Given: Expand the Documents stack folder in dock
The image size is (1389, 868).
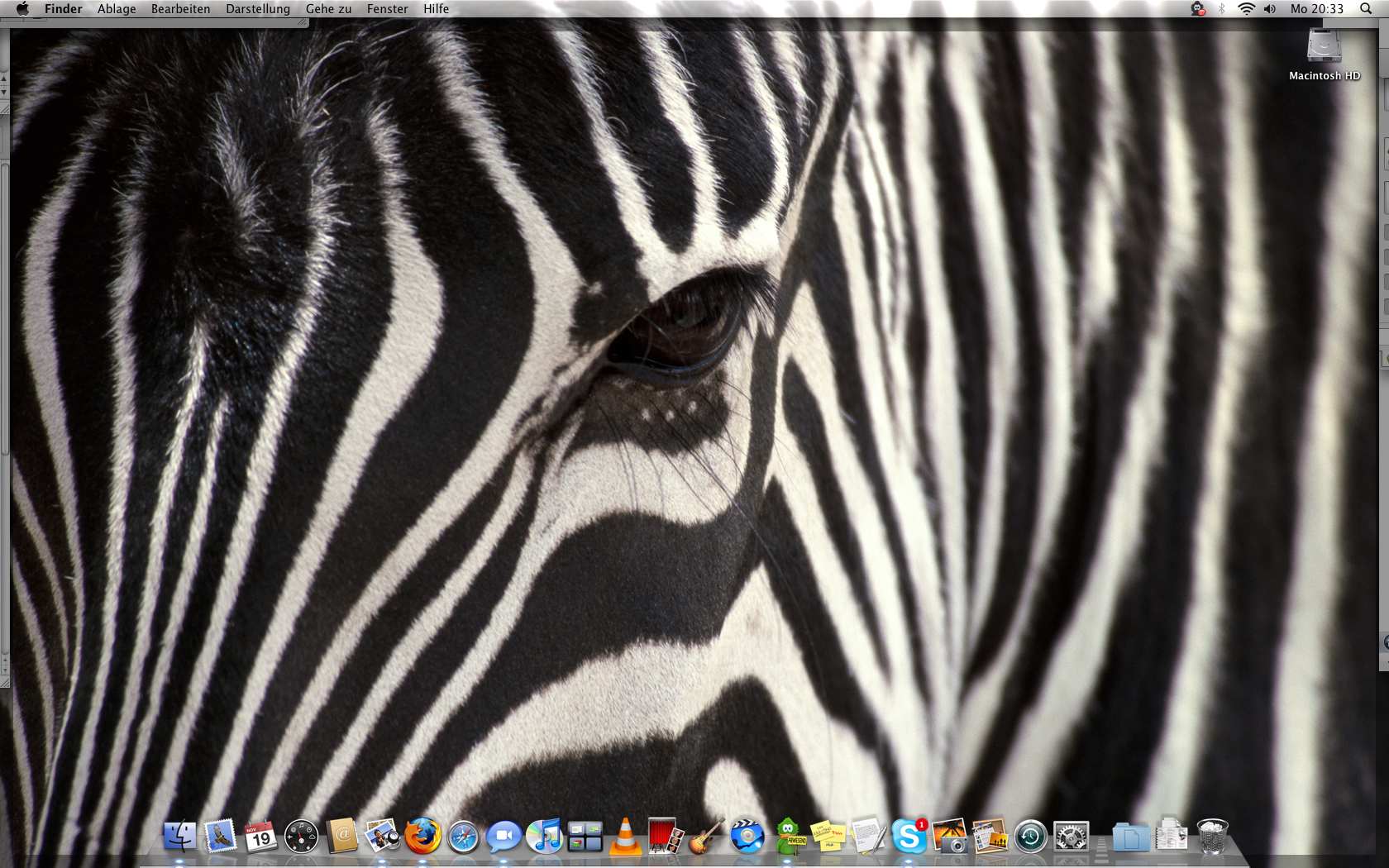Looking at the screenshot, I should pos(1172,837).
